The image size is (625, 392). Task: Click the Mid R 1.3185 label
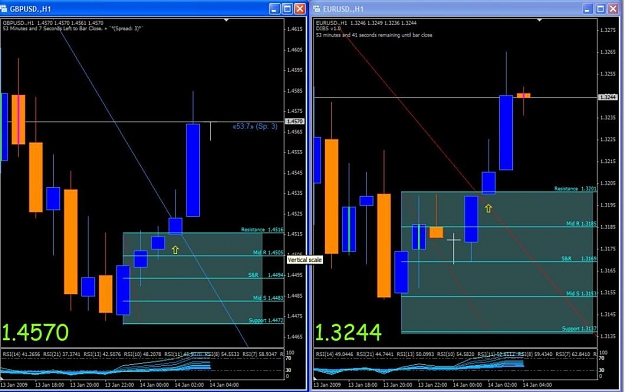(582, 224)
